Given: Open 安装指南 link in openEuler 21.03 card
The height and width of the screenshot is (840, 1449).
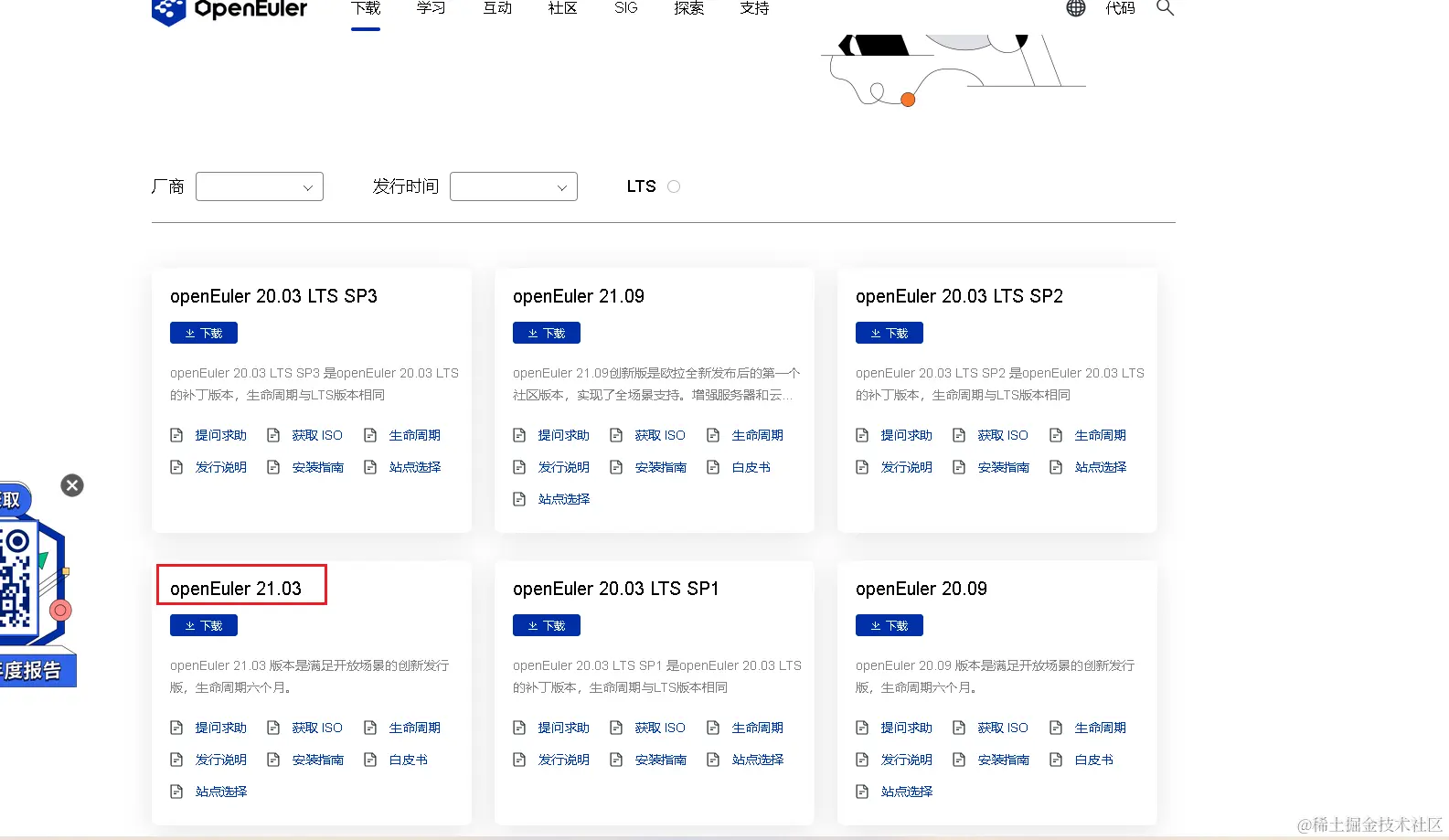Looking at the screenshot, I should pos(318,760).
